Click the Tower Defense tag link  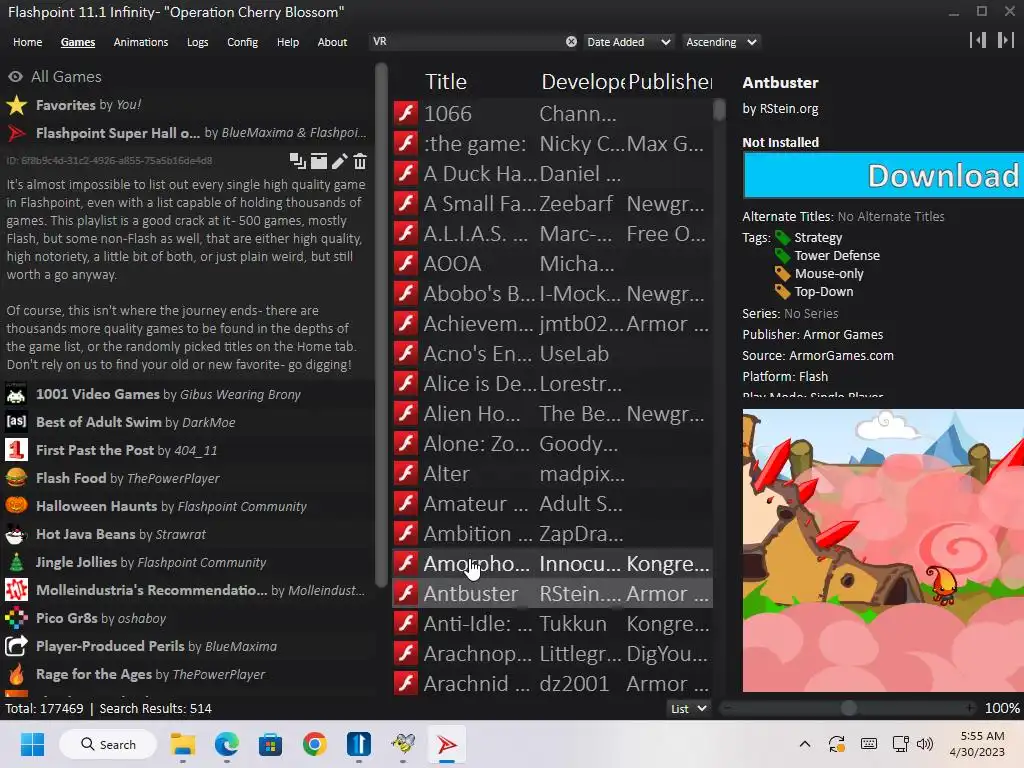837,255
